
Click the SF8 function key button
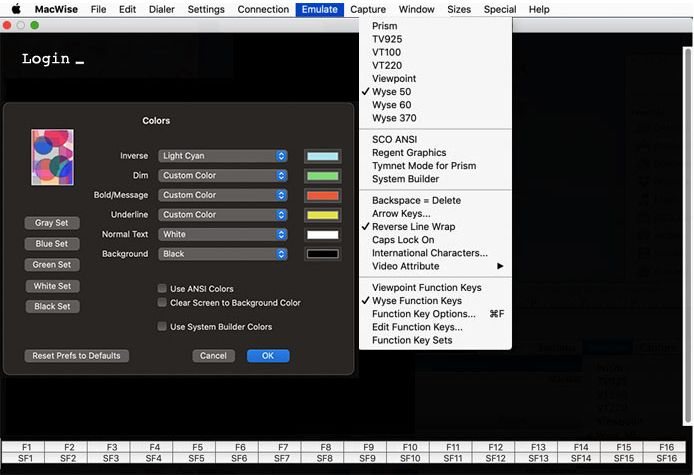pos(324,458)
